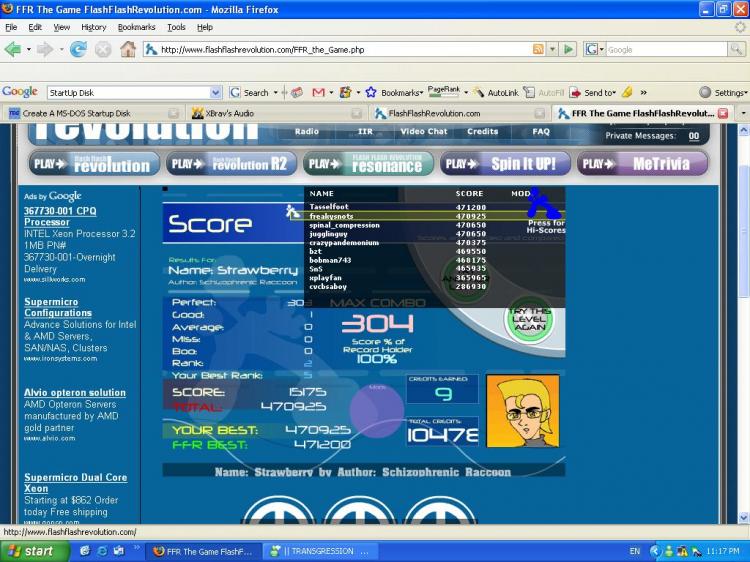Expand Google toolbar overflow chevron
The width and height of the screenshot is (750, 562).
(x=644, y=92)
